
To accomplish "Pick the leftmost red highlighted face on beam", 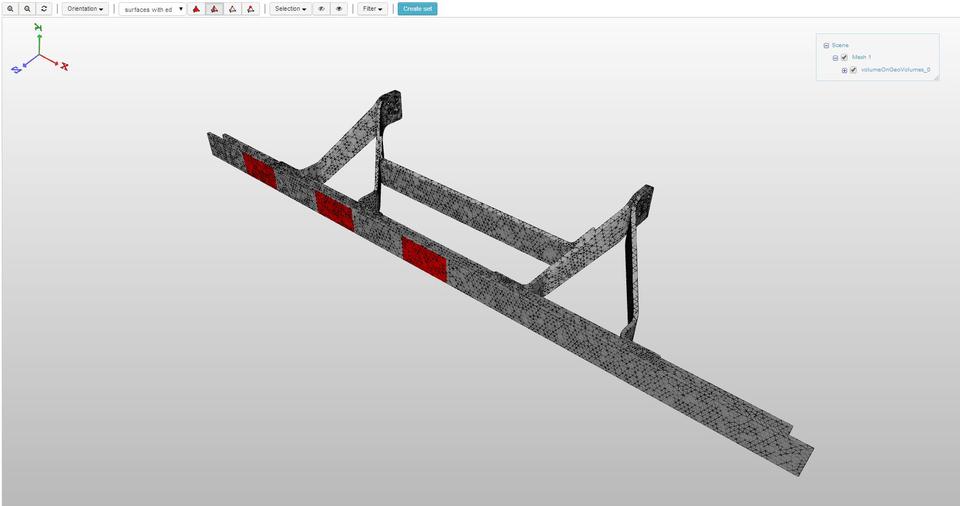I will click(x=260, y=170).
